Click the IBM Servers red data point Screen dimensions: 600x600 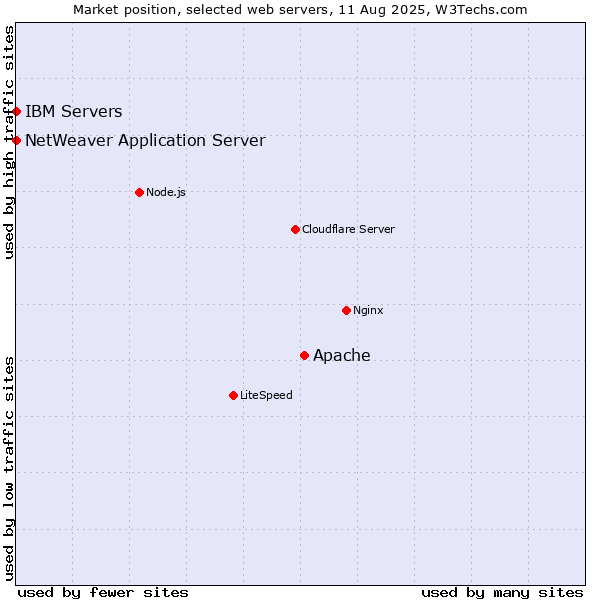pos(16,112)
